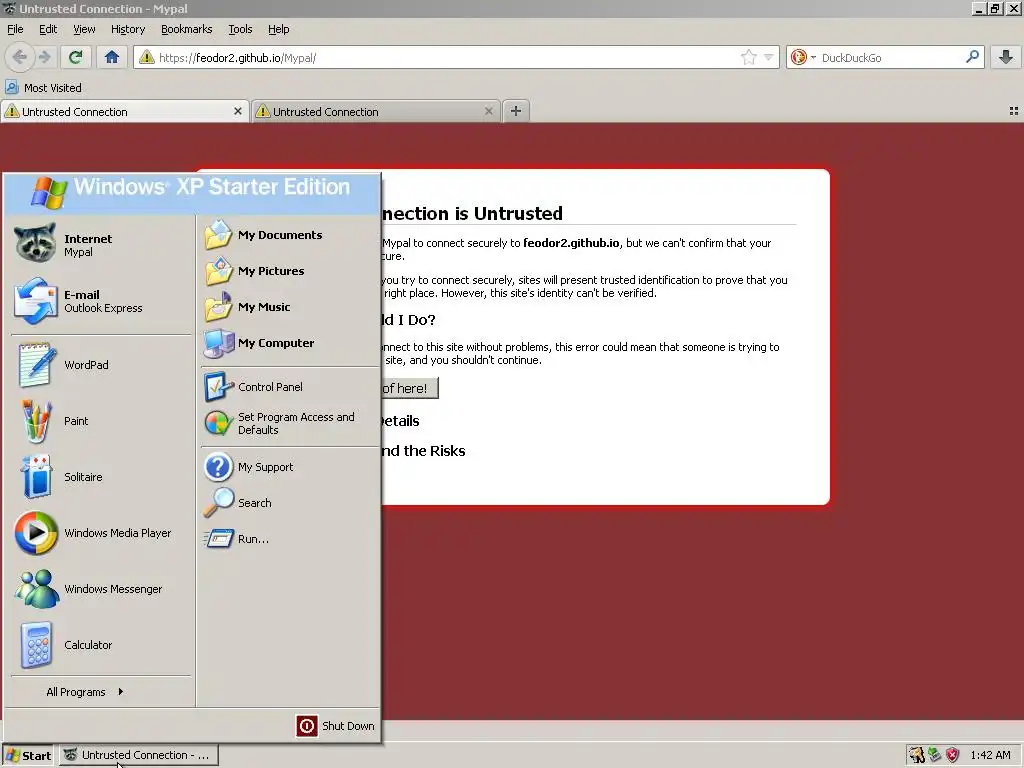Click the red Shut Down icon
1024x768 pixels.
click(307, 726)
